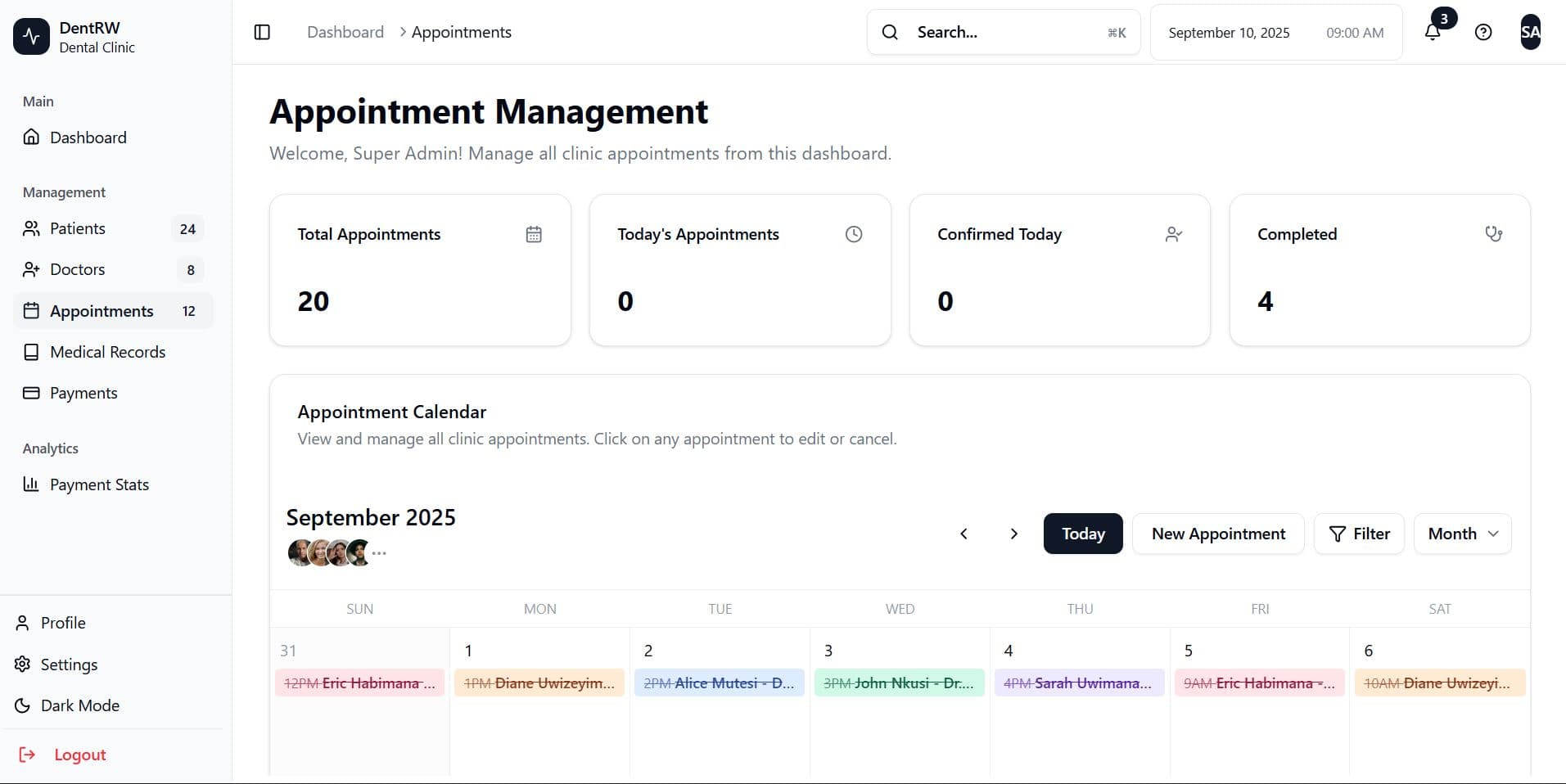Click the doctor avatars overflow ellipsis
This screenshot has width=1566, height=784.
[x=379, y=553]
